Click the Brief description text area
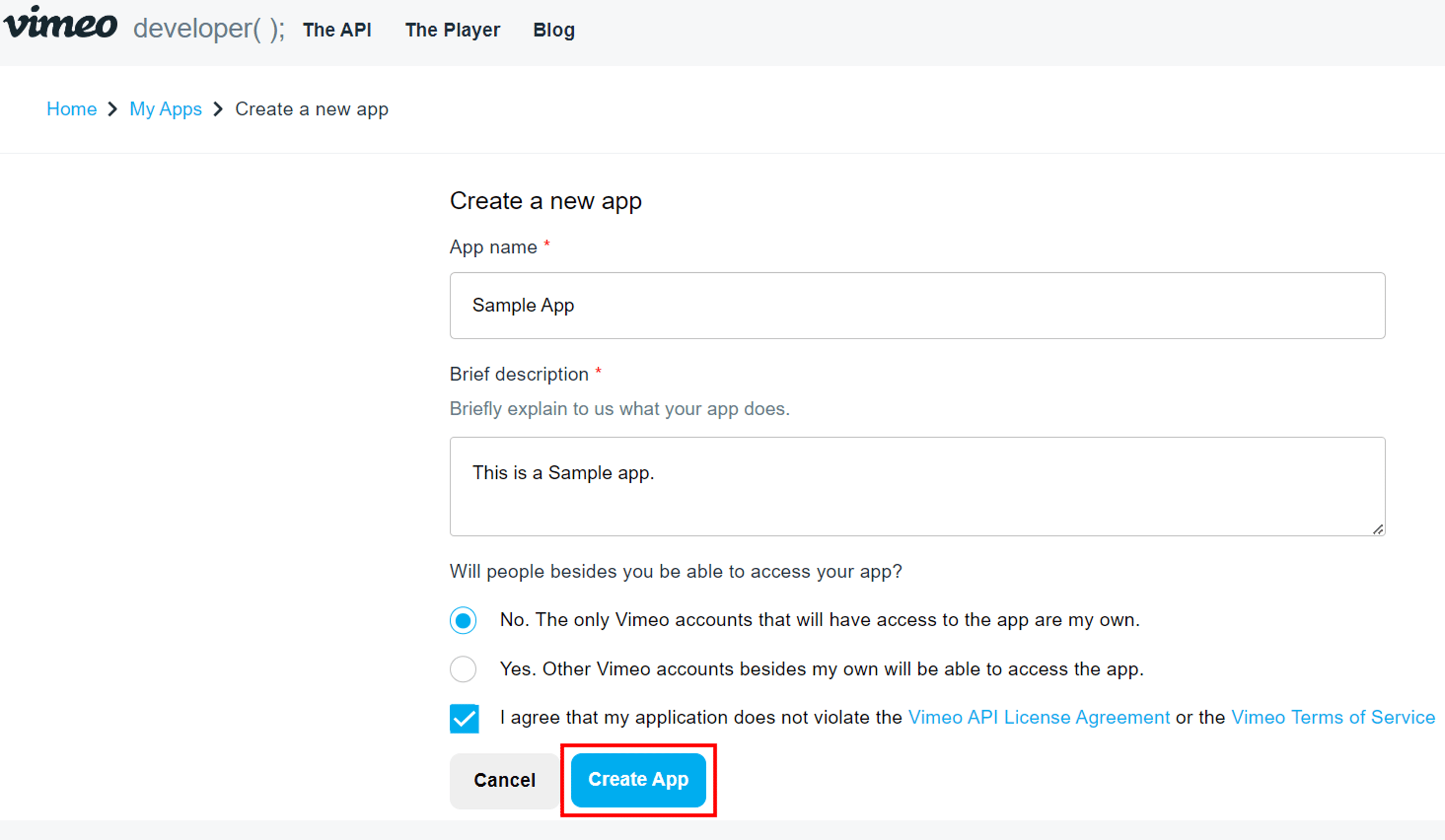 [x=917, y=486]
